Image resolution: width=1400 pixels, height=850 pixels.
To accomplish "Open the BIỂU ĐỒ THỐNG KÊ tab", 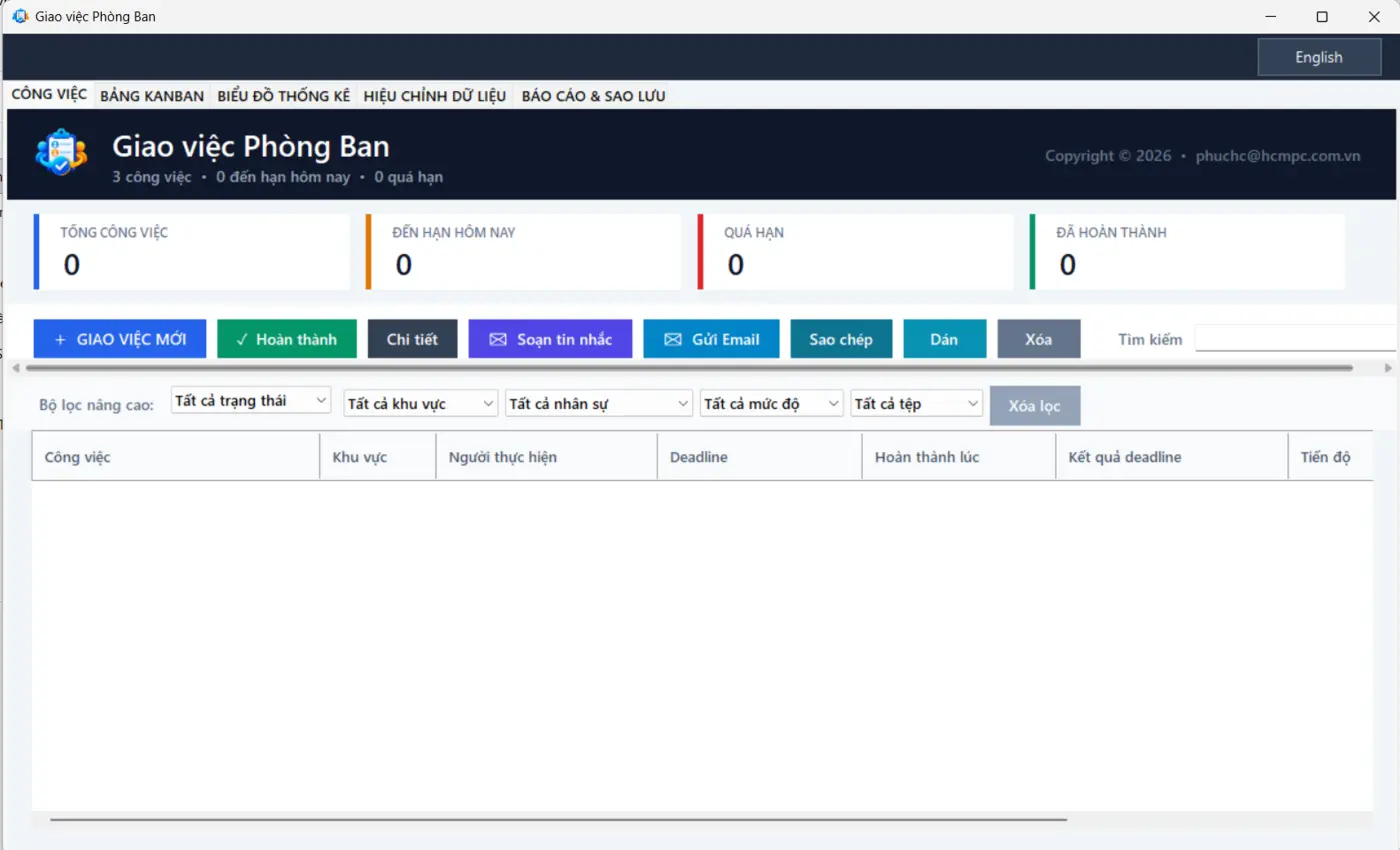I will [x=284, y=96].
